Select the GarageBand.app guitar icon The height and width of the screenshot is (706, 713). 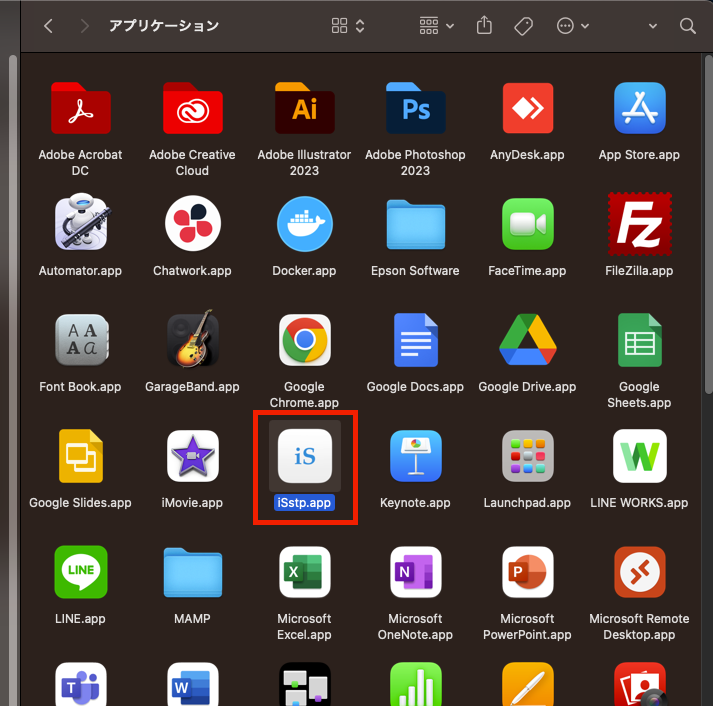[193, 339]
